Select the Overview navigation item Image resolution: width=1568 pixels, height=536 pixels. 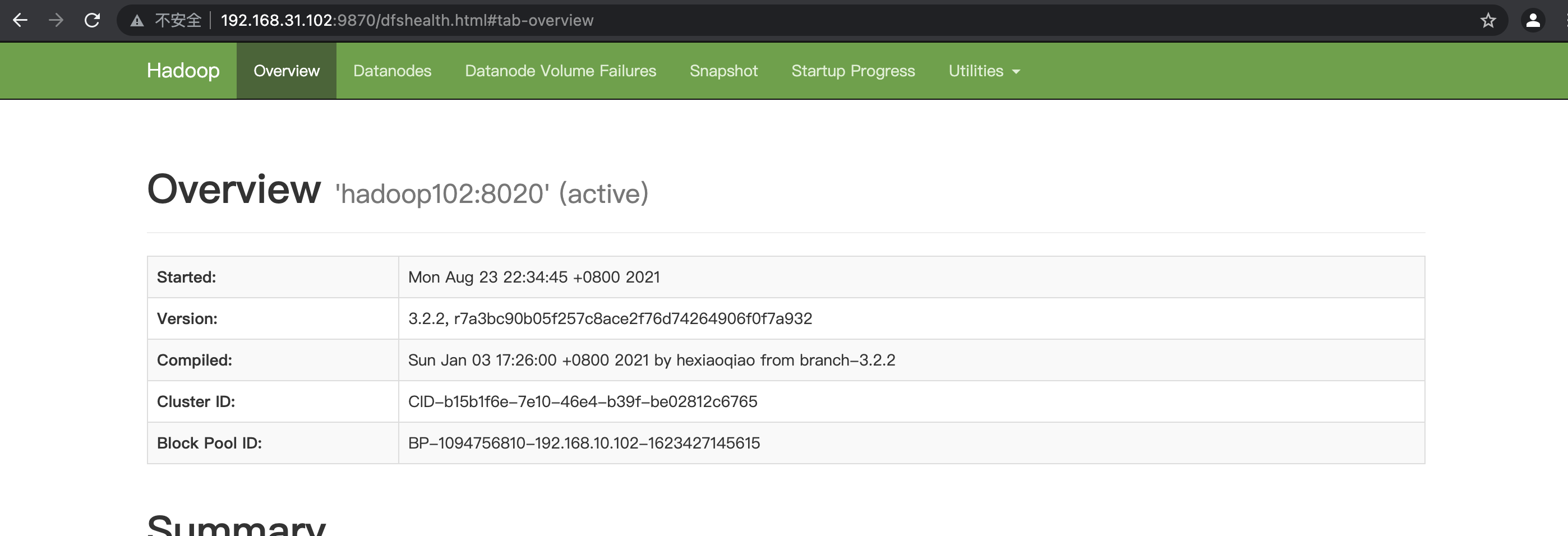point(286,70)
